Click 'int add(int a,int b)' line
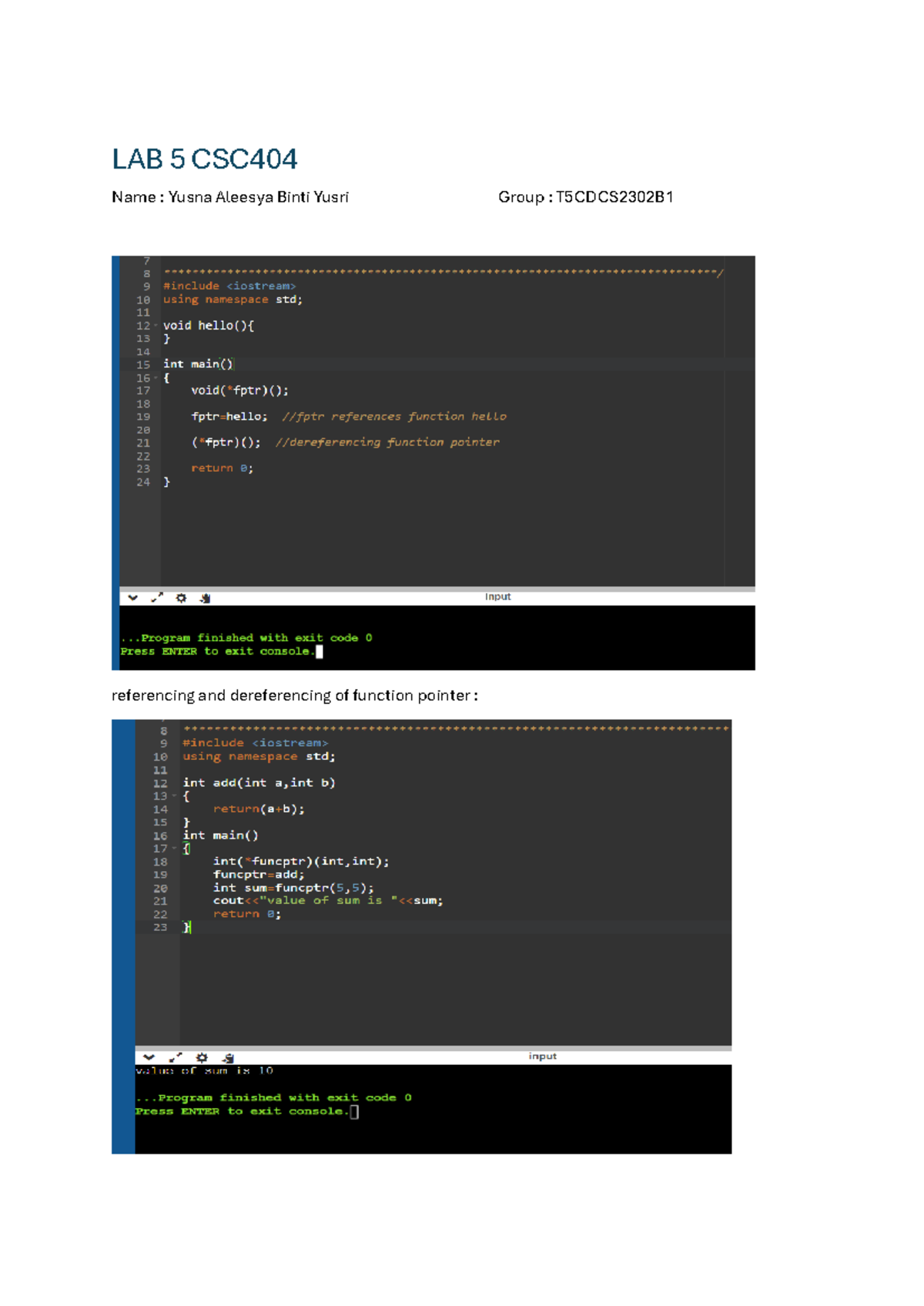924x1306 pixels. point(259,783)
